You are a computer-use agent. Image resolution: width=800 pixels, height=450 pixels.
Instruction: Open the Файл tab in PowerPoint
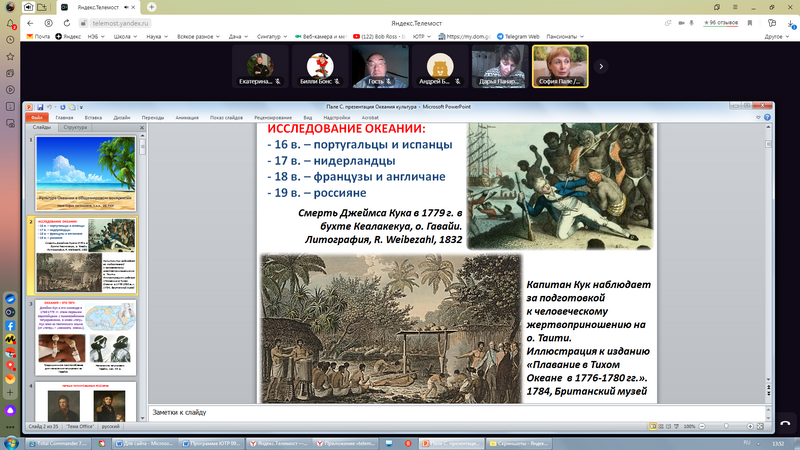pos(37,117)
